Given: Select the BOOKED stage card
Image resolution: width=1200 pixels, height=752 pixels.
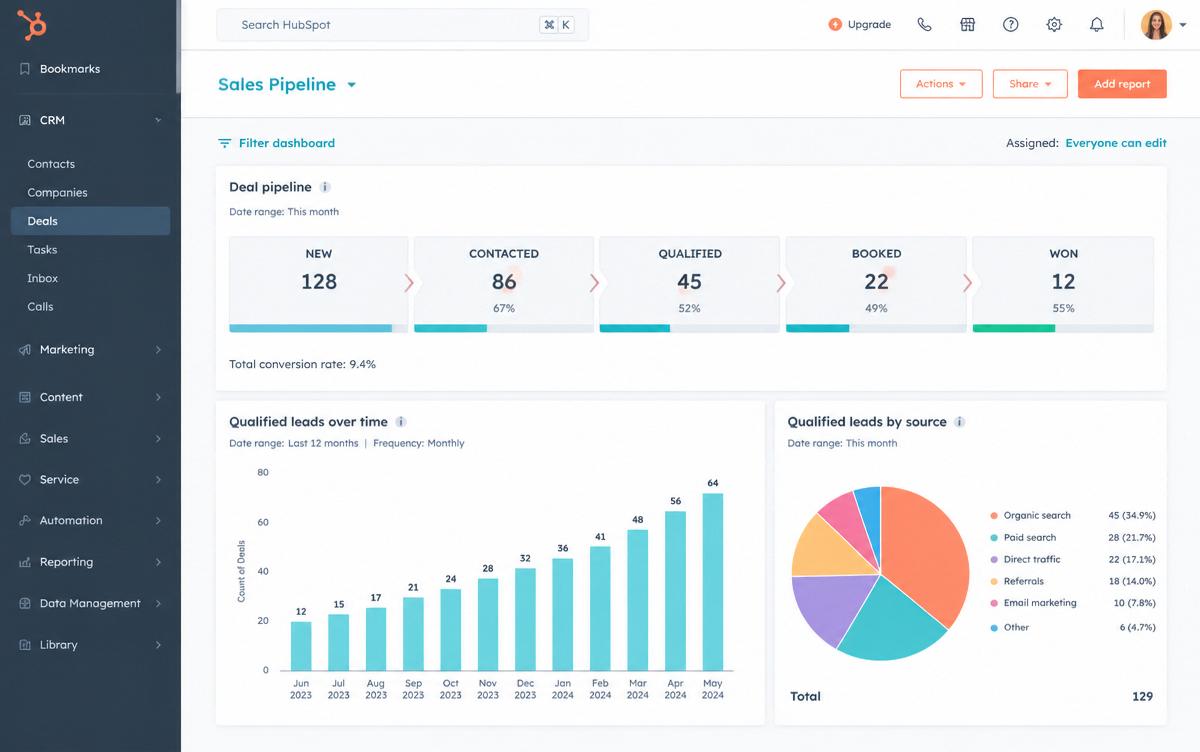Looking at the screenshot, I should pyautogui.click(x=876, y=284).
